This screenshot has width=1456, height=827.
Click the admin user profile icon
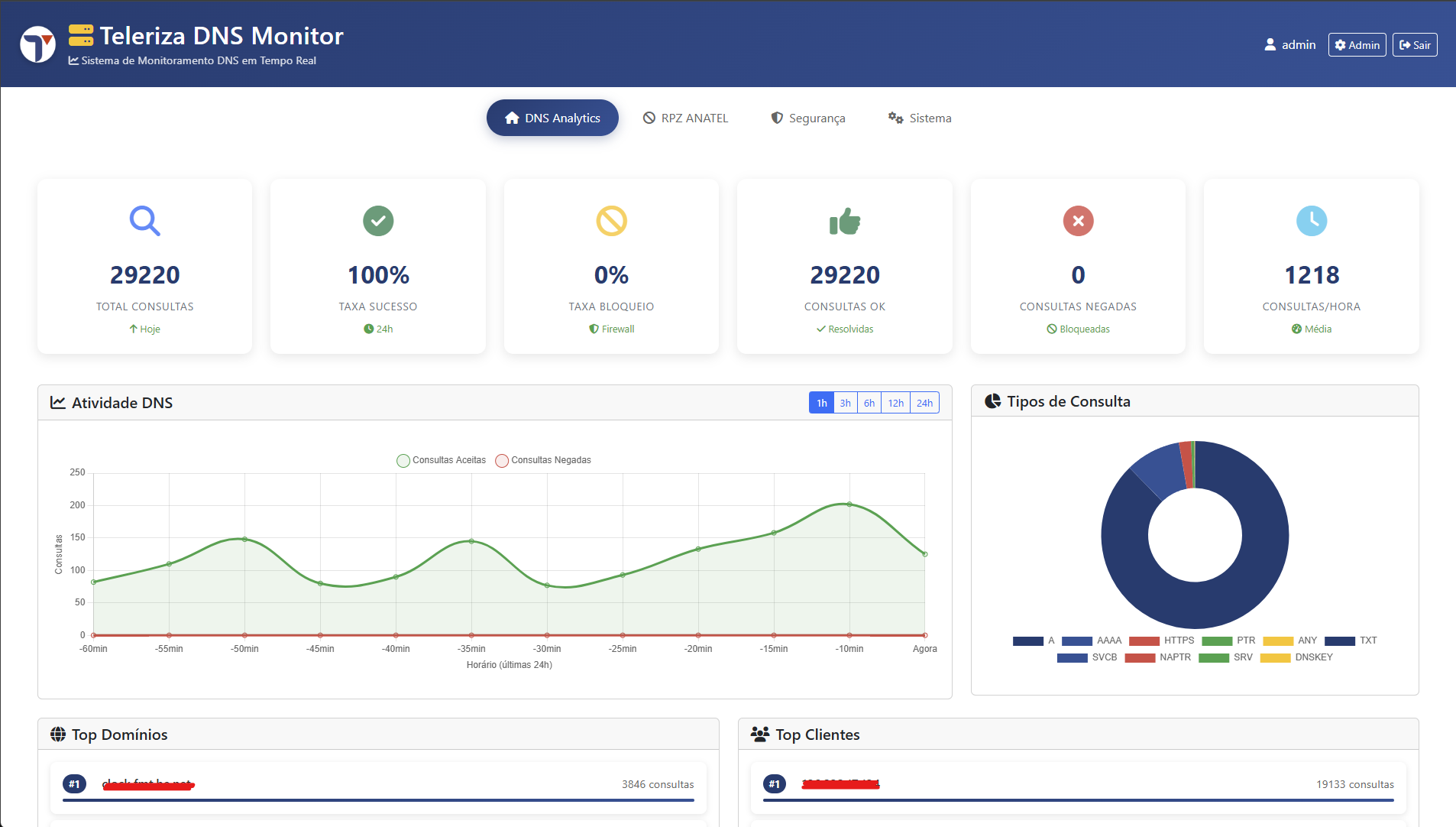(1270, 45)
